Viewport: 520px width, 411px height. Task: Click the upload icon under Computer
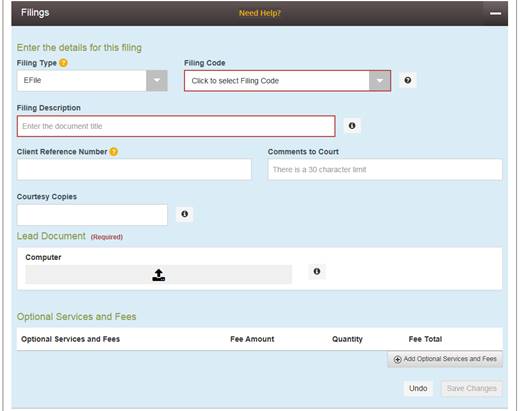tap(159, 275)
